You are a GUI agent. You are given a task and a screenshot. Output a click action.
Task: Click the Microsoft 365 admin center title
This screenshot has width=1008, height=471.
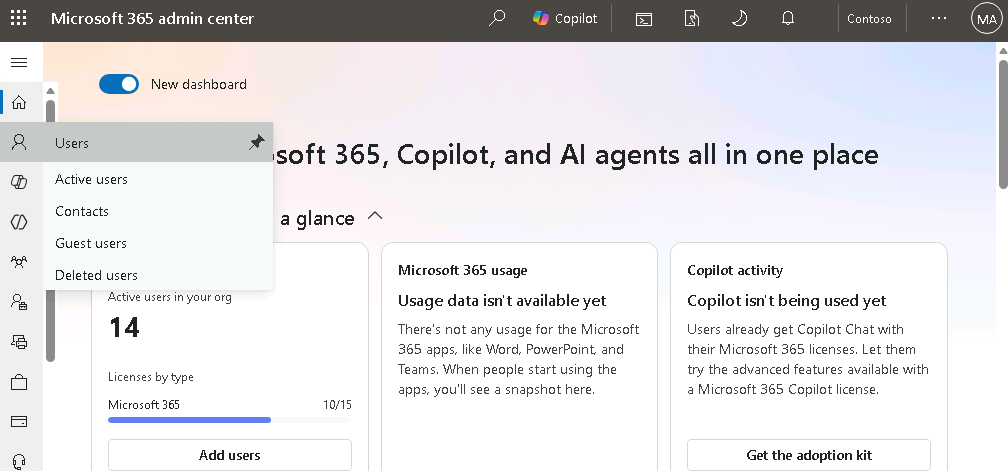(152, 19)
